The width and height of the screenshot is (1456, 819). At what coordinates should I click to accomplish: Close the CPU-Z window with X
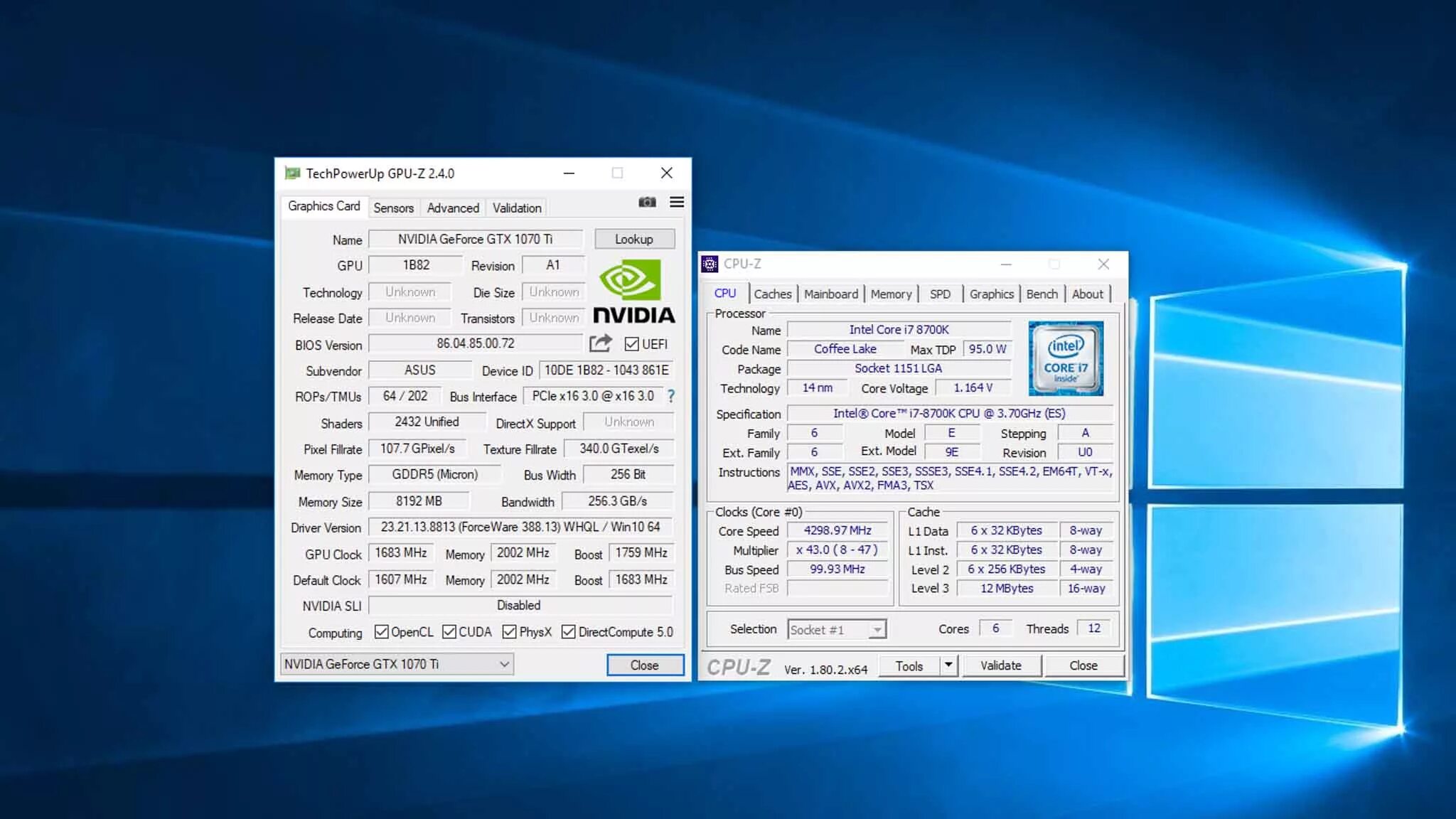[1103, 264]
